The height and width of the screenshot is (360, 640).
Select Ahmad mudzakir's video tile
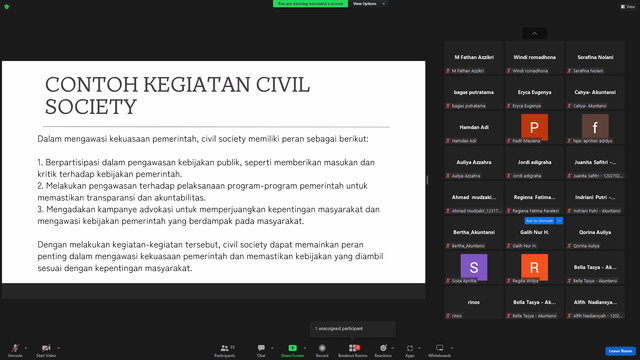click(474, 198)
